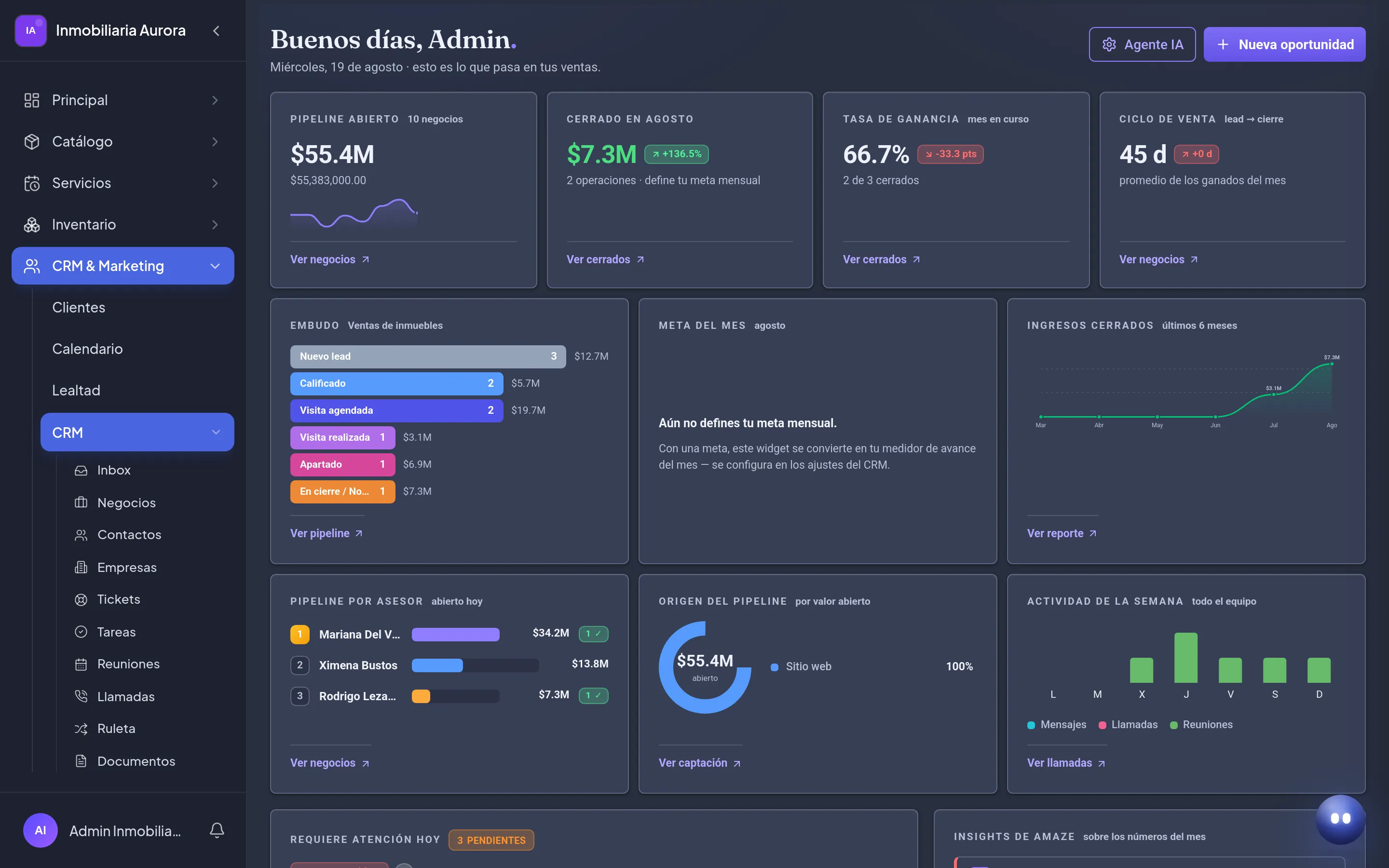Click the Reuniones calendar icon
The width and height of the screenshot is (1389, 868).
click(x=81, y=664)
